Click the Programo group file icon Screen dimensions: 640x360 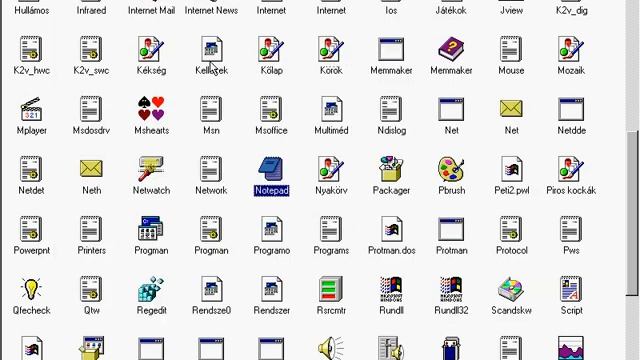point(271,229)
